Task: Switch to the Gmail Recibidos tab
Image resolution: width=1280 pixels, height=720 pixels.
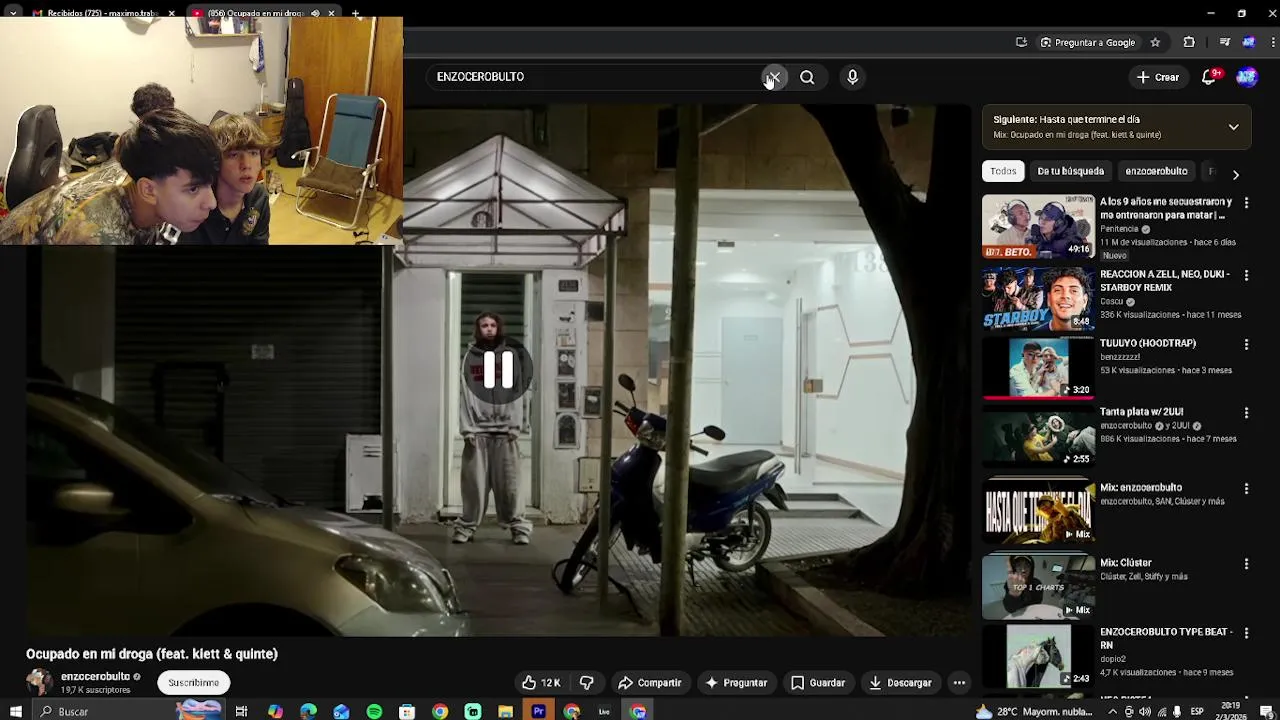Action: pos(95,13)
